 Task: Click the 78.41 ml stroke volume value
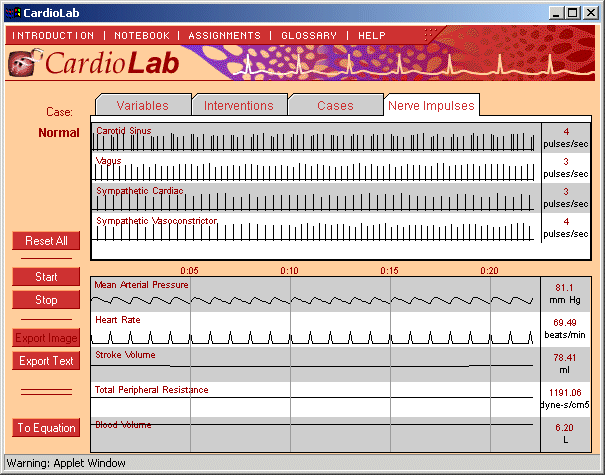click(x=564, y=363)
